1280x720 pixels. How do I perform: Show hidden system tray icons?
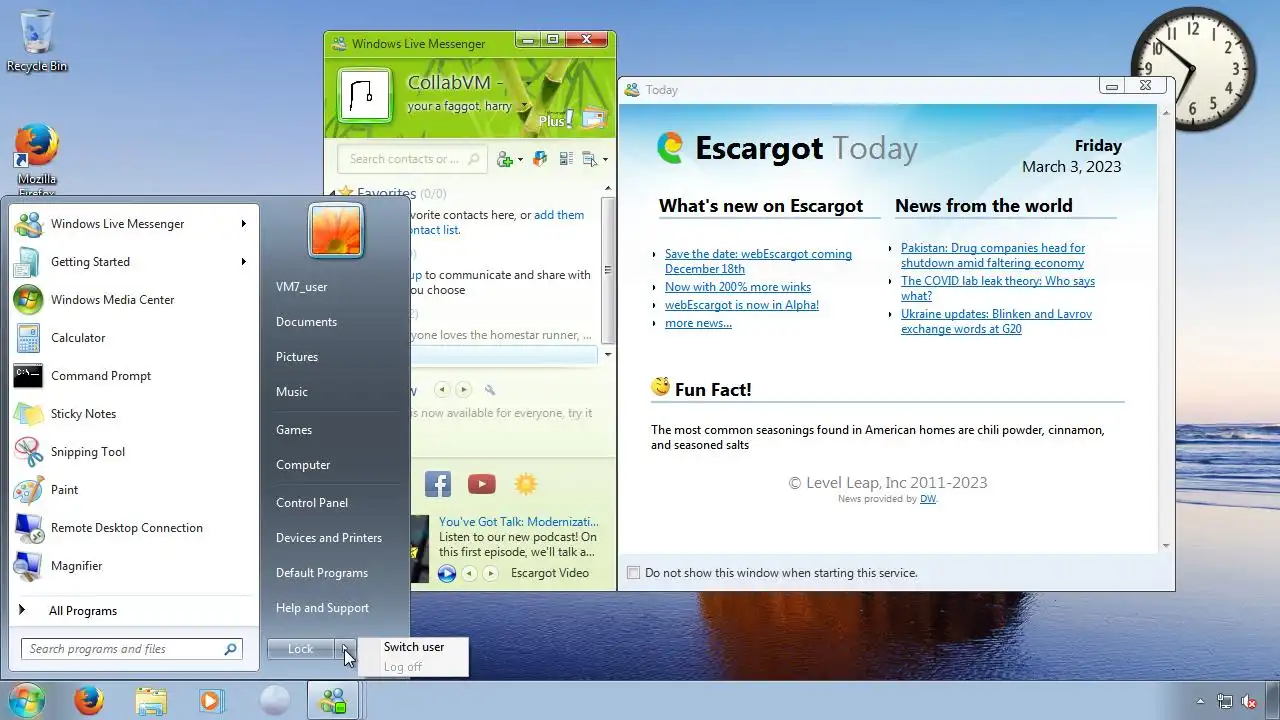(1200, 702)
